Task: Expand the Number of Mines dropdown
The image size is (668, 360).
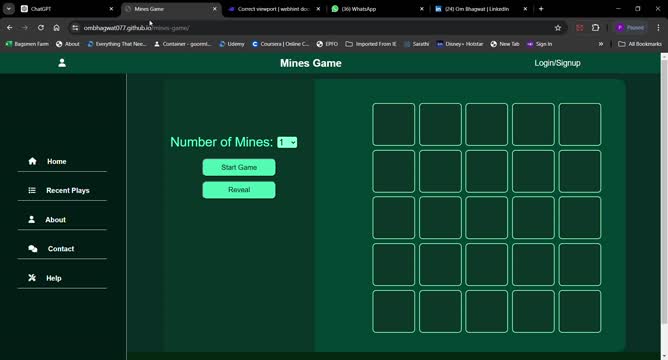Action: 287,142
